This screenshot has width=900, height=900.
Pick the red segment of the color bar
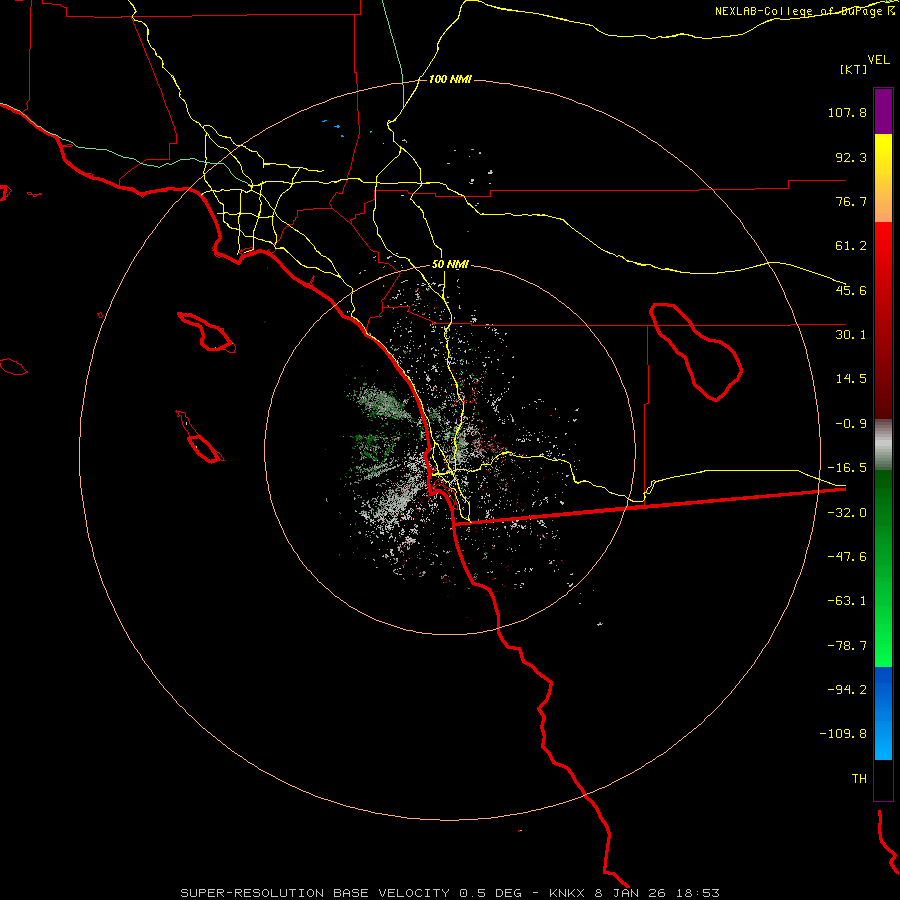pyautogui.click(x=883, y=320)
